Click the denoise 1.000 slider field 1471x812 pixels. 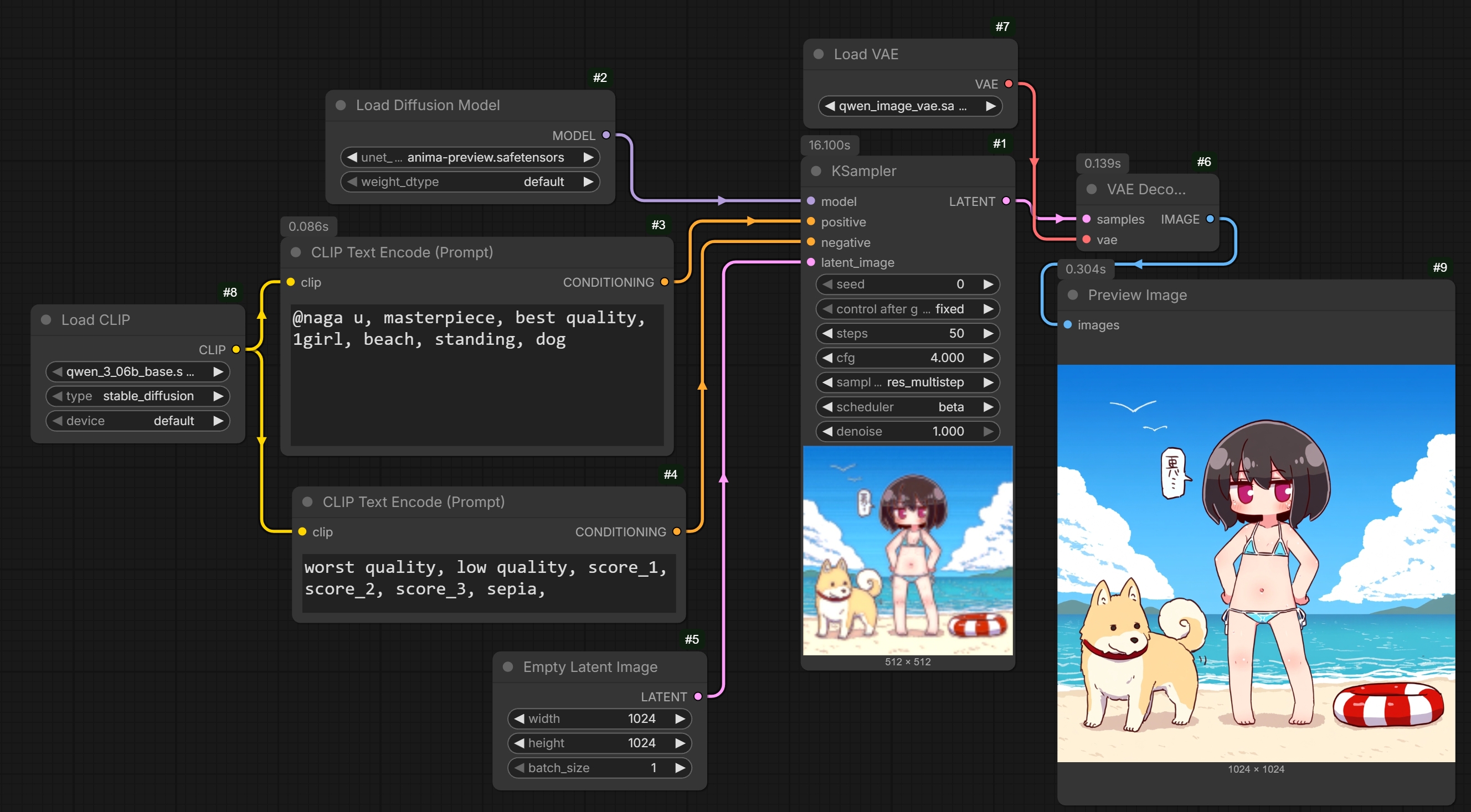pyautogui.click(x=908, y=431)
